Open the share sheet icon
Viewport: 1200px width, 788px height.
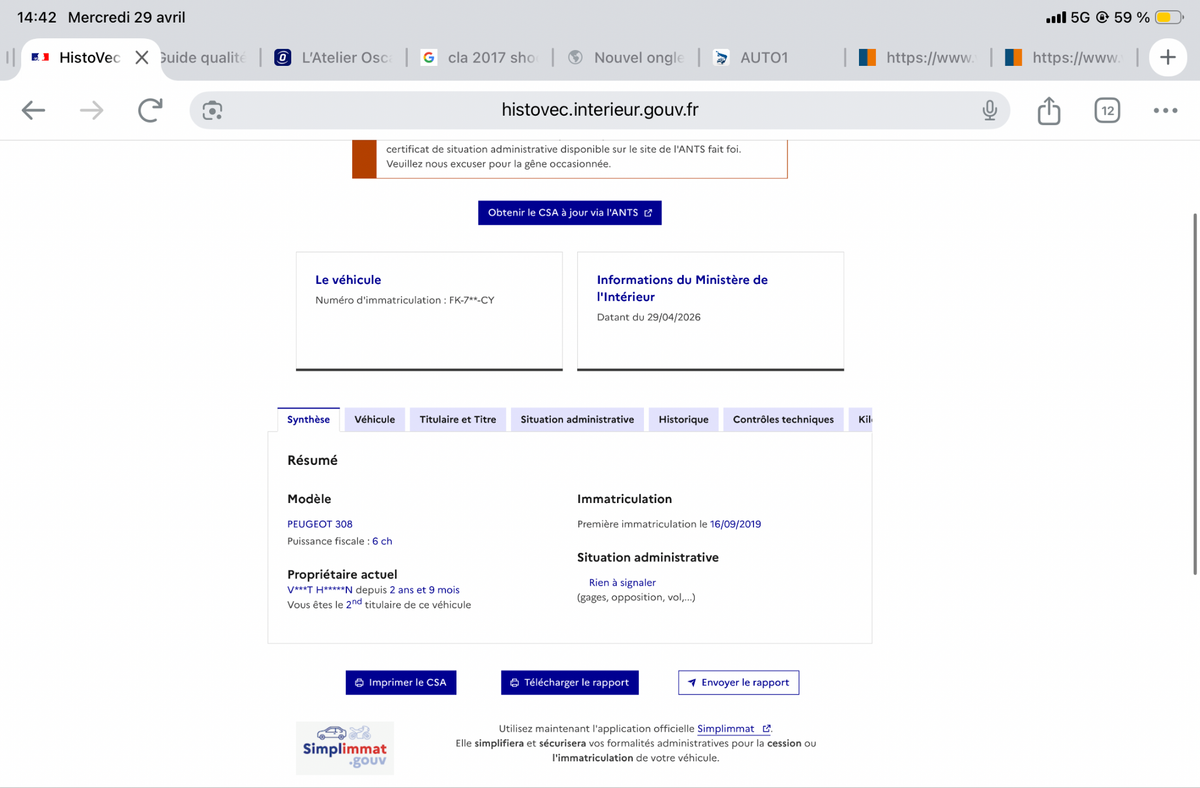pyautogui.click(x=1049, y=110)
